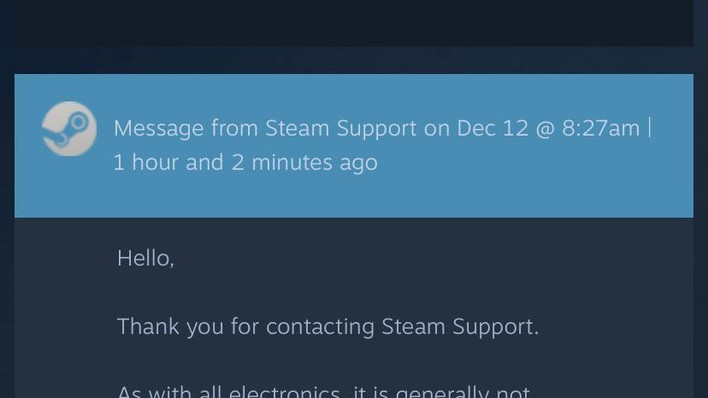Click the word 'electronics' in the message

284,391
